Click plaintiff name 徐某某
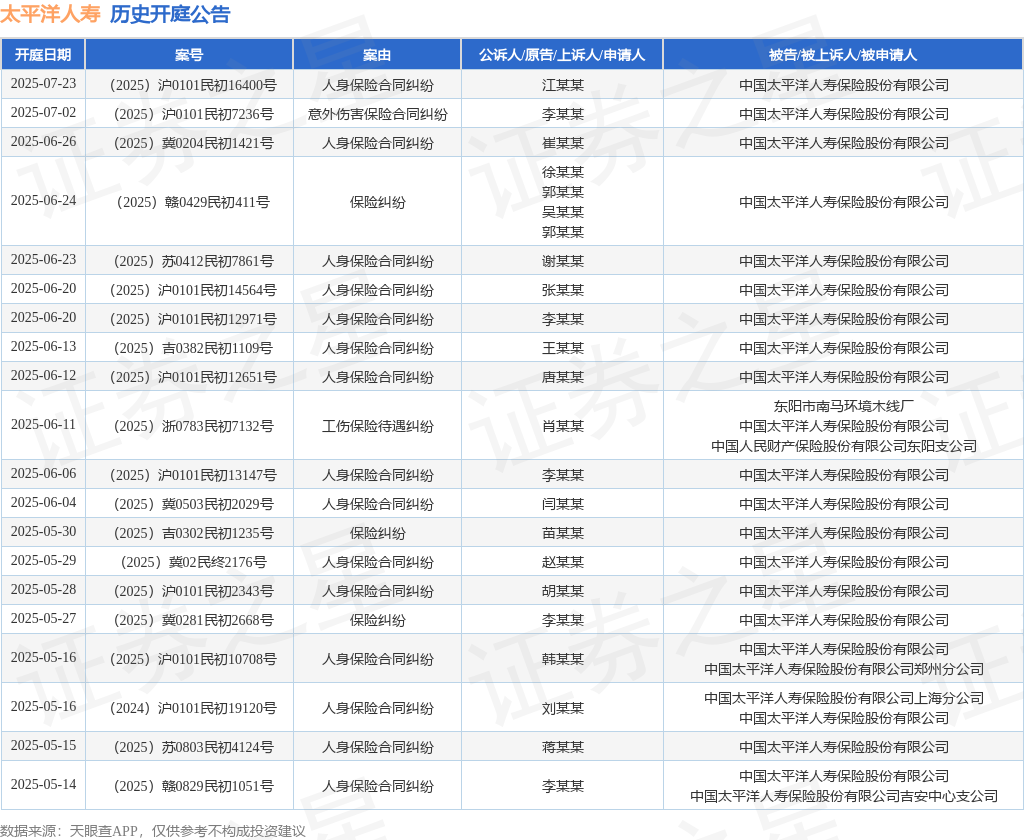1024x840 pixels. pyautogui.click(x=562, y=172)
